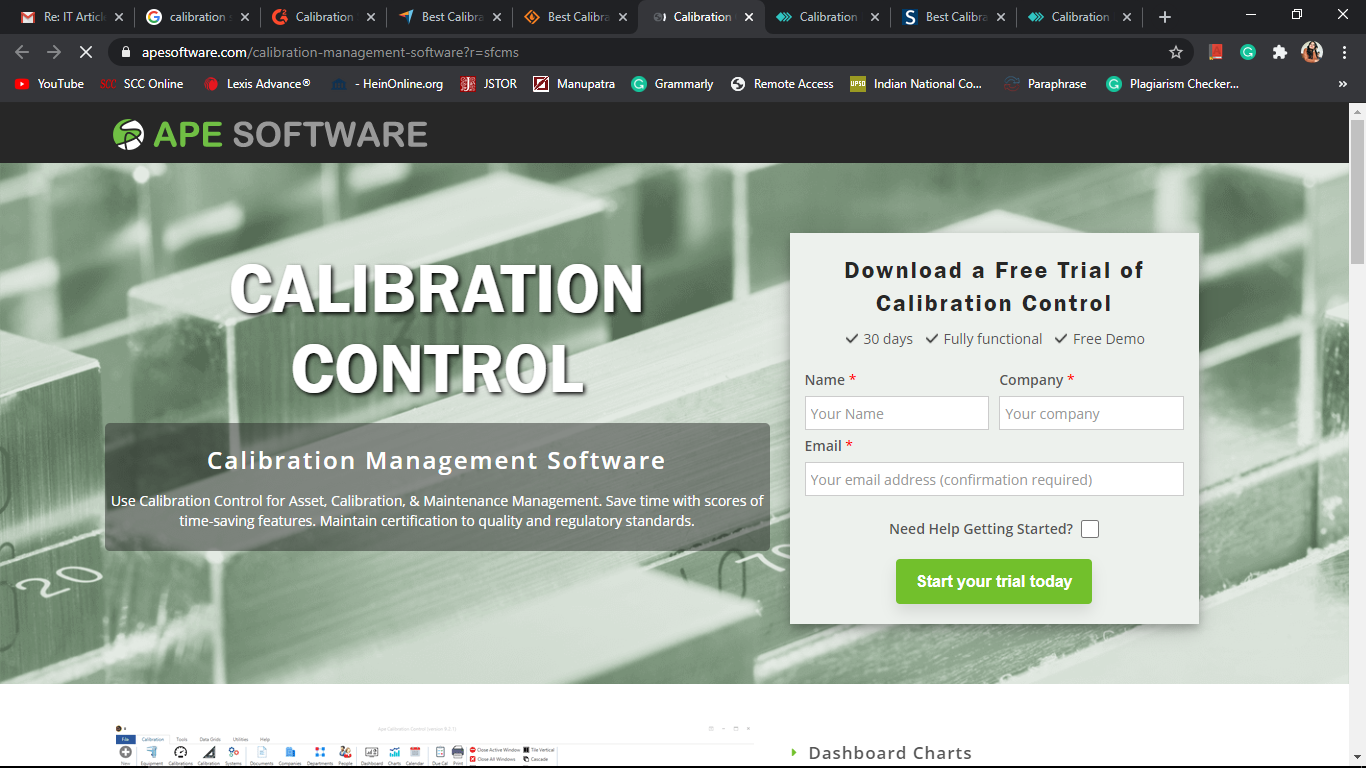Open the Calendar icon
The height and width of the screenshot is (768, 1366).
point(415,752)
